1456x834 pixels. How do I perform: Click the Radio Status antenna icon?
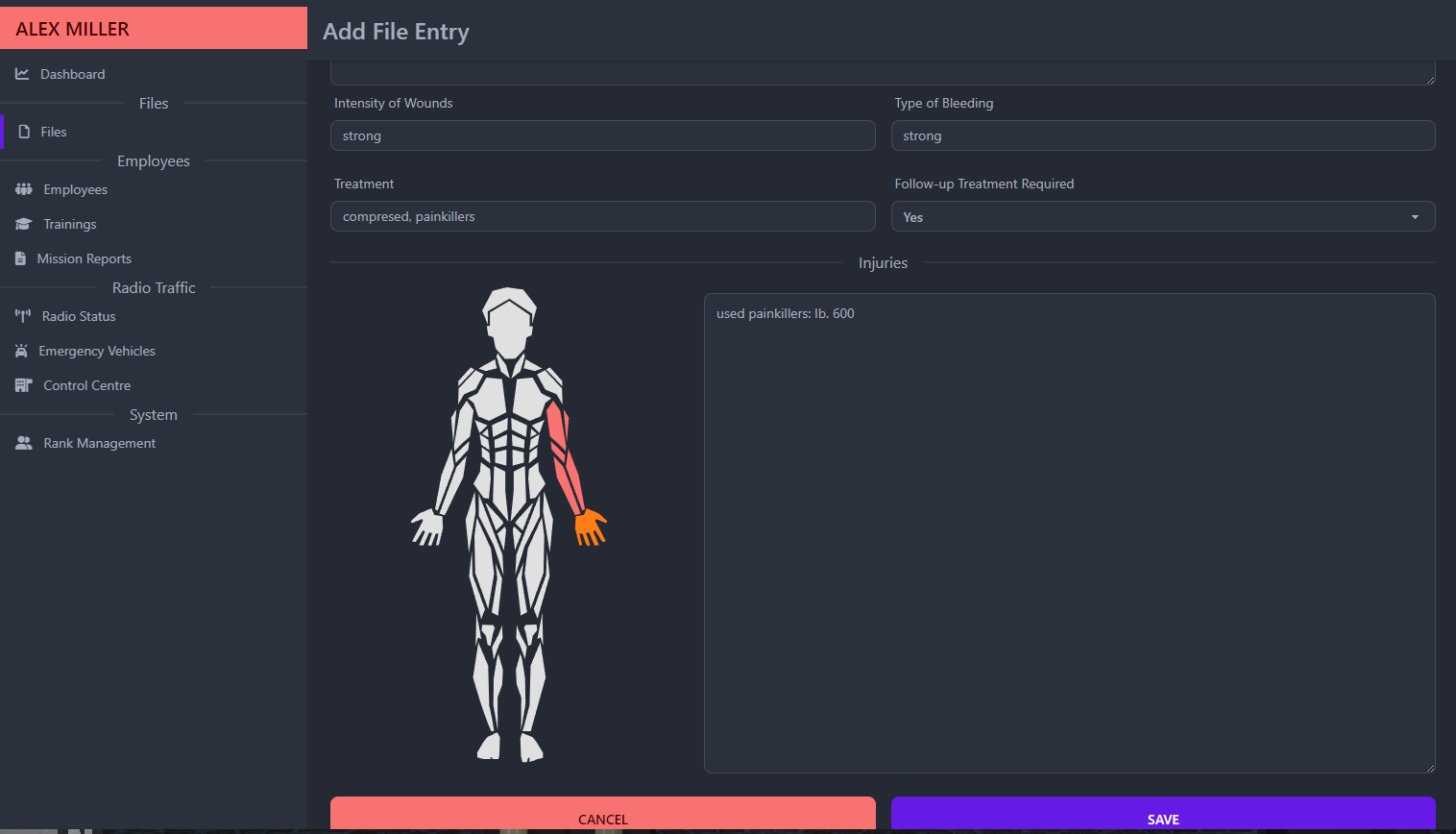click(22, 315)
